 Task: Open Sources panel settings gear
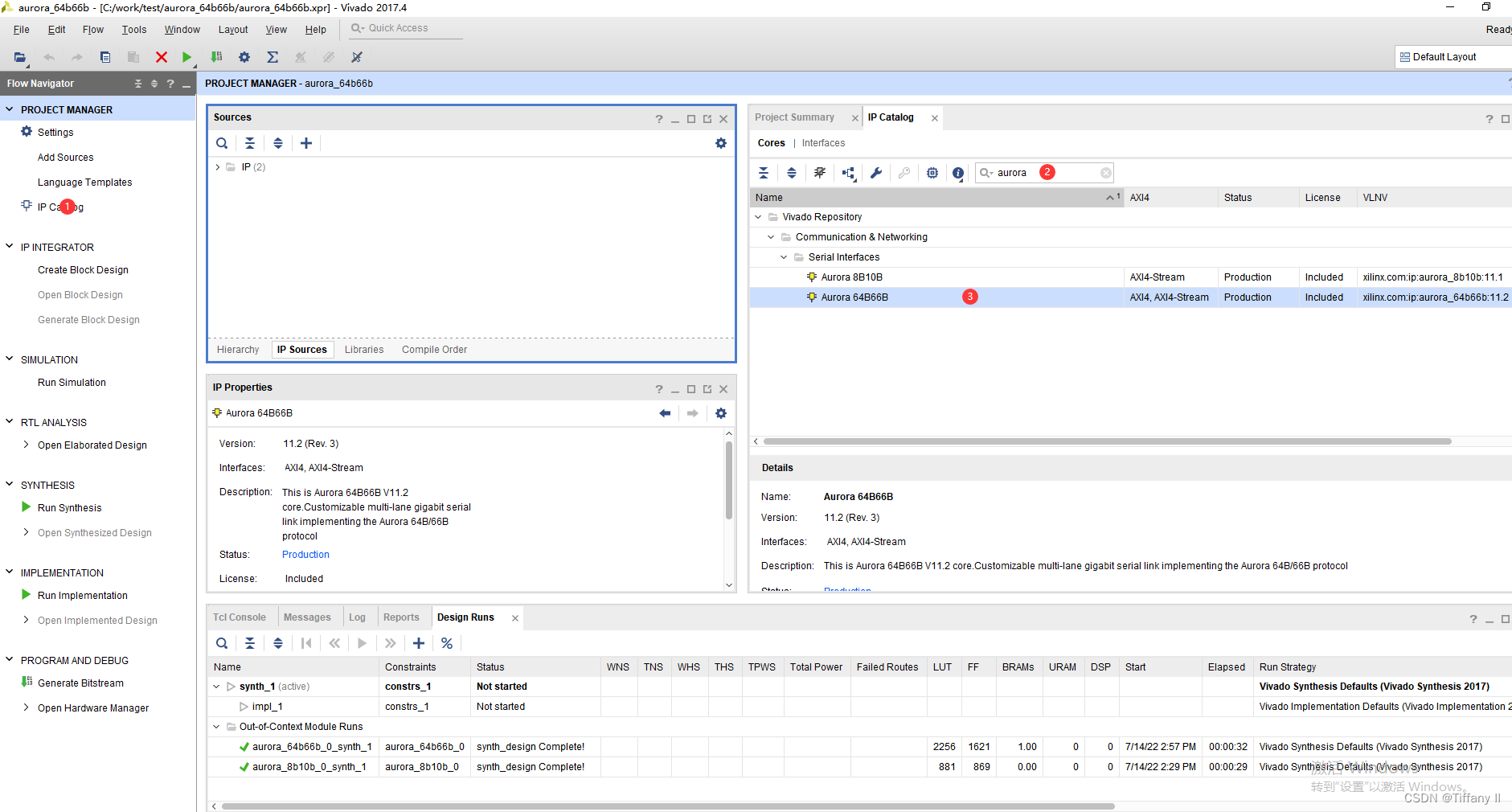pos(721,143)
